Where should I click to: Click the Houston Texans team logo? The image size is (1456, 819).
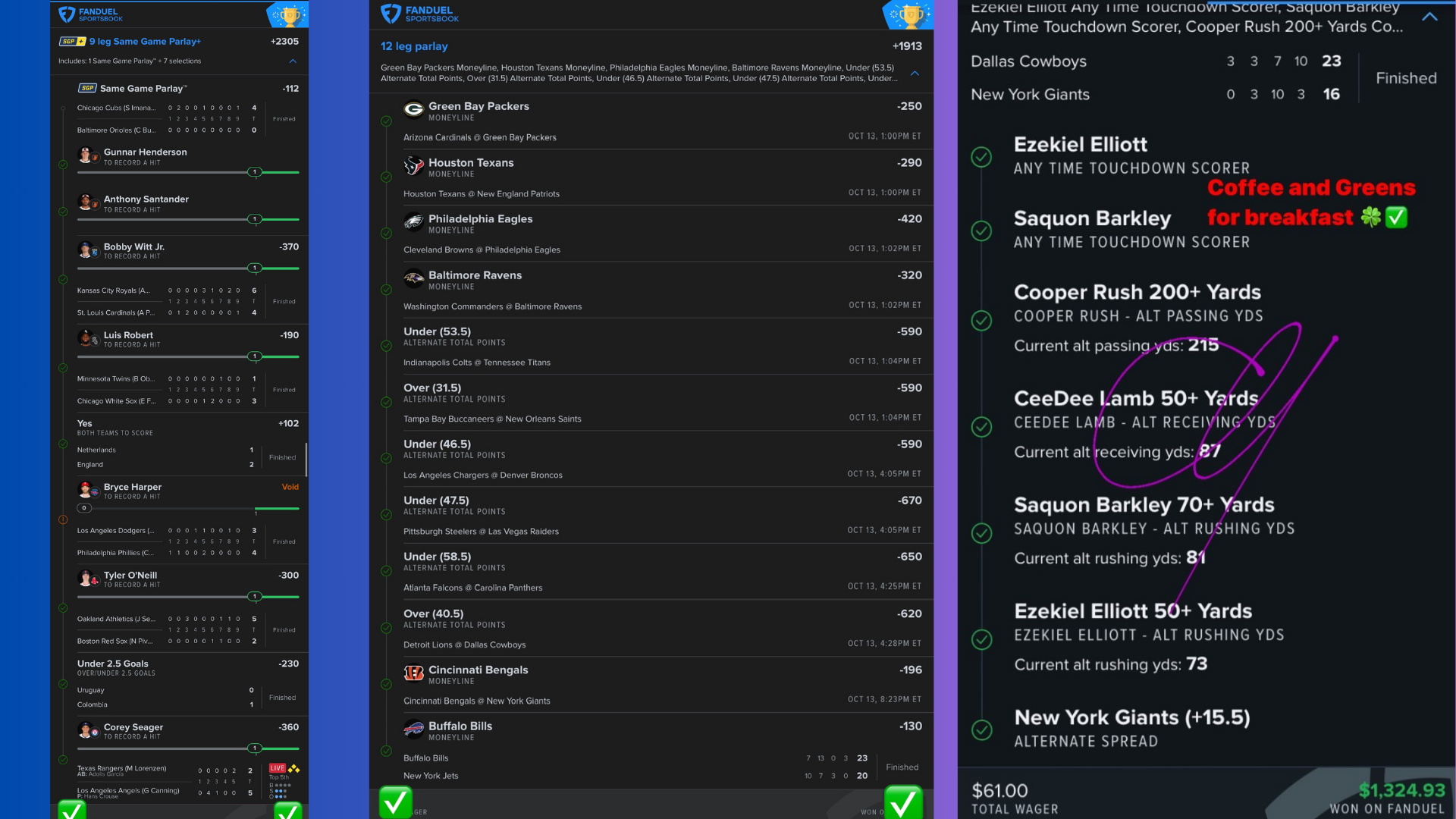pyautogui.click(x=413, y=166)
